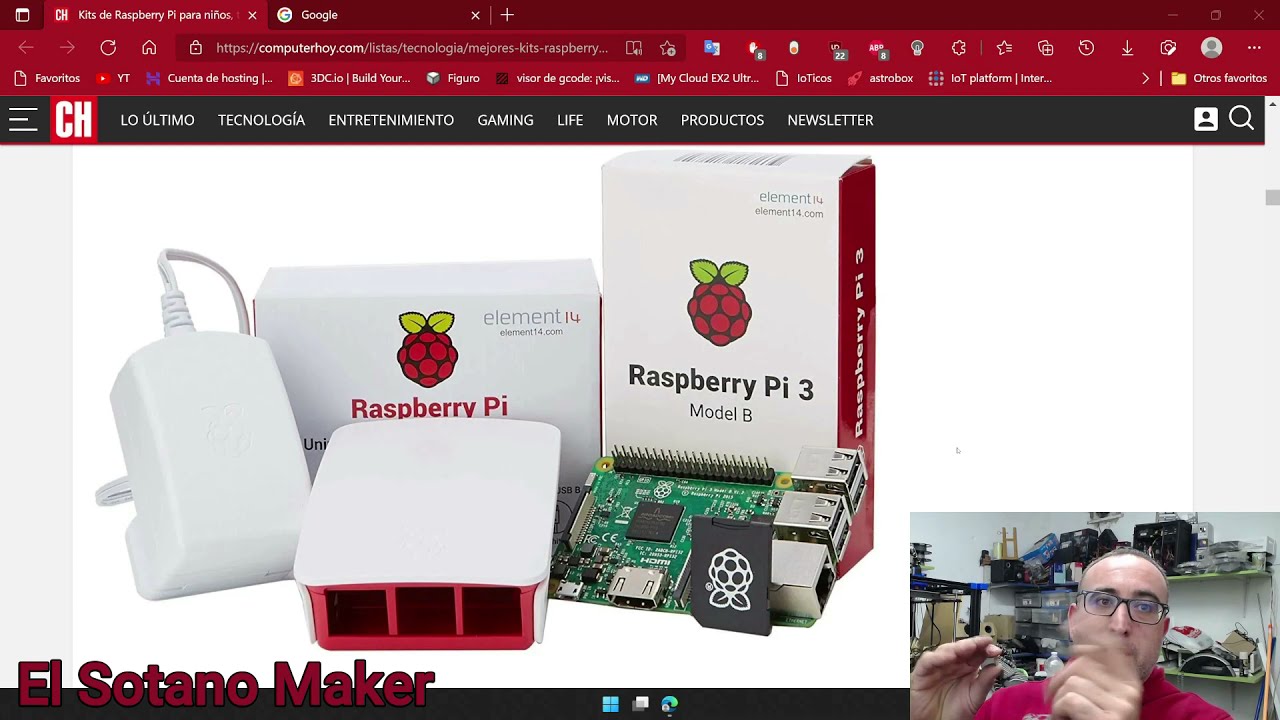Open the tab actions menu icon
Image resolution: width=1280 pixels, height=720 pixels.
tap(22, 15)
